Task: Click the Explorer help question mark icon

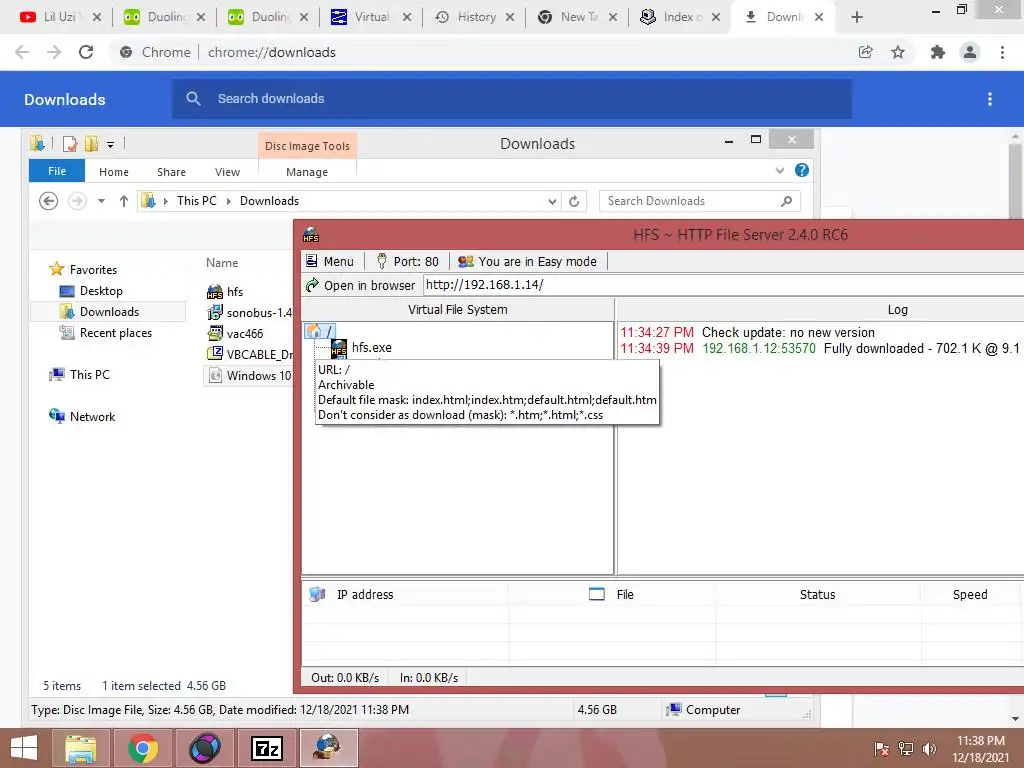Action: click(x=802, y=170)
